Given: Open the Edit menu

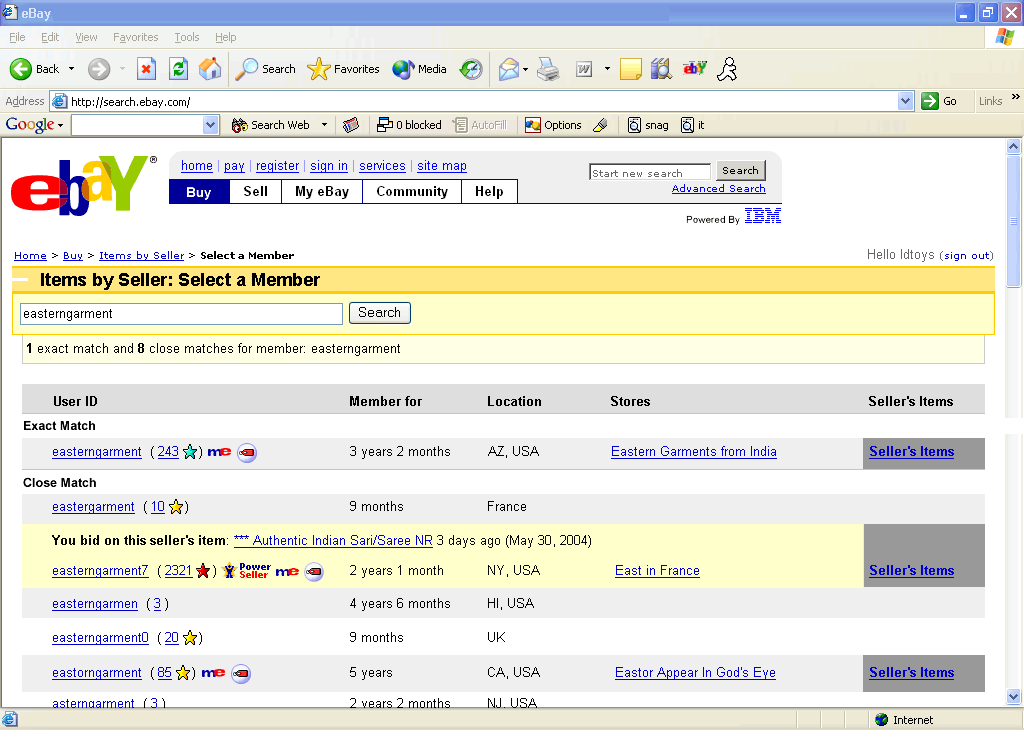Looking at the screenshot, I should point(50,37).
